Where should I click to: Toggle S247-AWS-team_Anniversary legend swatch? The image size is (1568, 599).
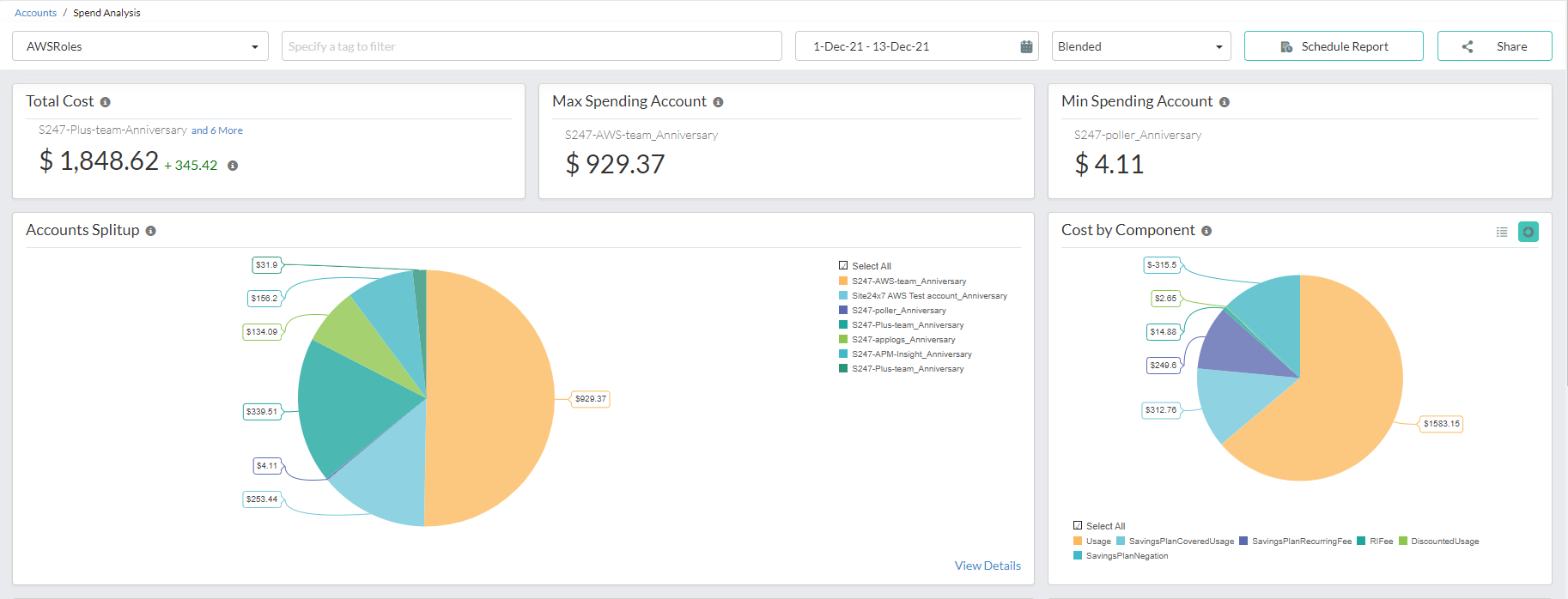click(843, 281)
